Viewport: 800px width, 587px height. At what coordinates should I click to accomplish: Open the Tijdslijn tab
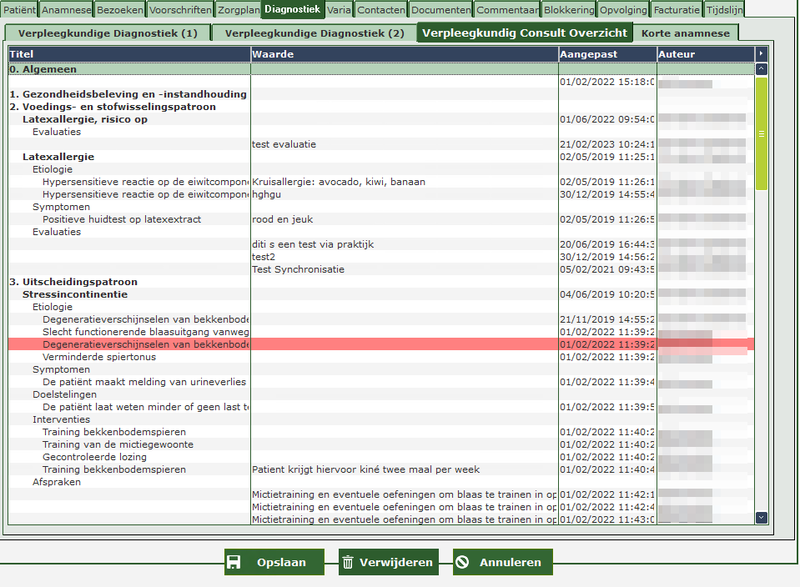724,9
